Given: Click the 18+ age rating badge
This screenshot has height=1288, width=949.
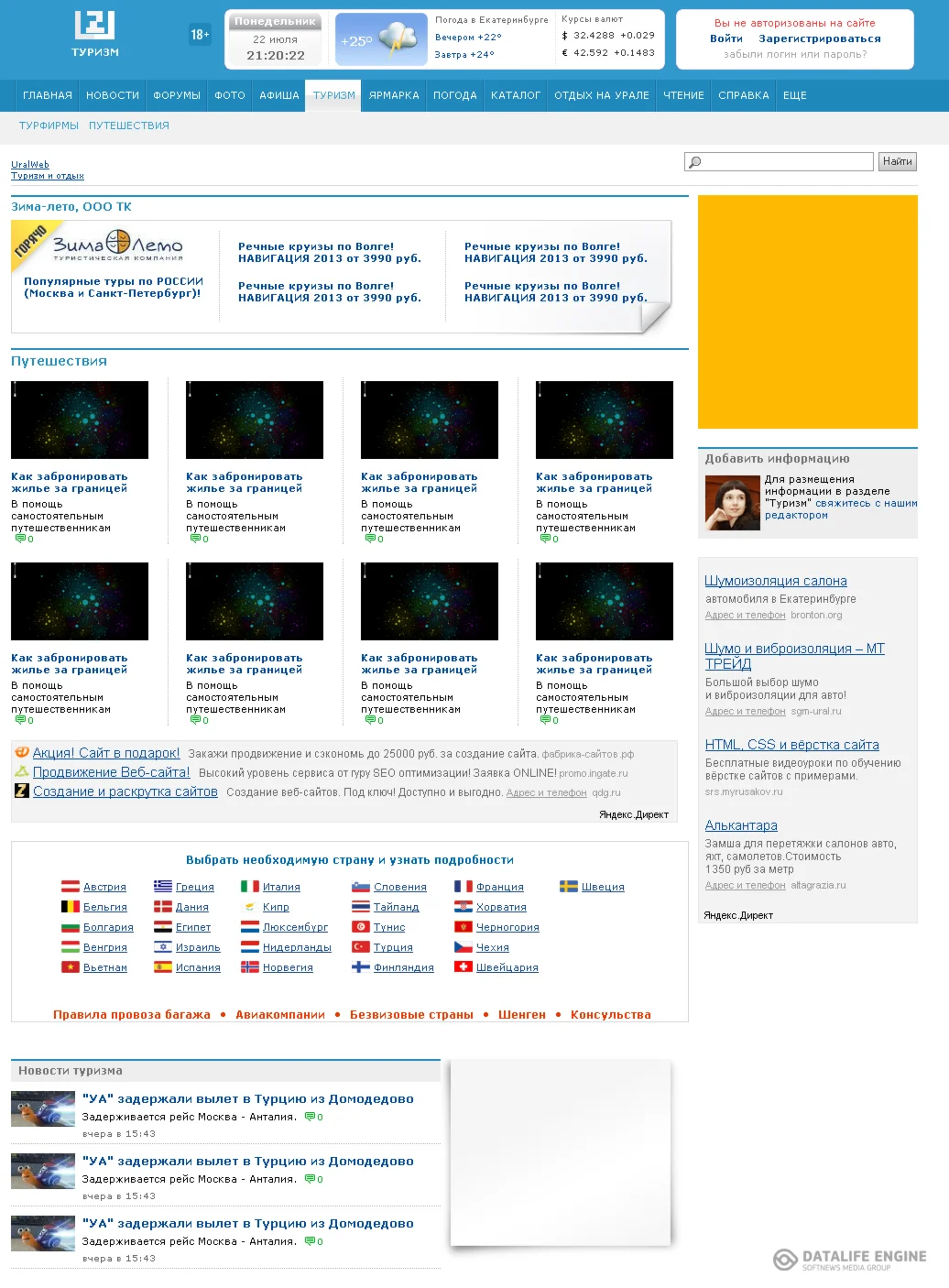Looking at the screenshot, I should click(200, 35).
